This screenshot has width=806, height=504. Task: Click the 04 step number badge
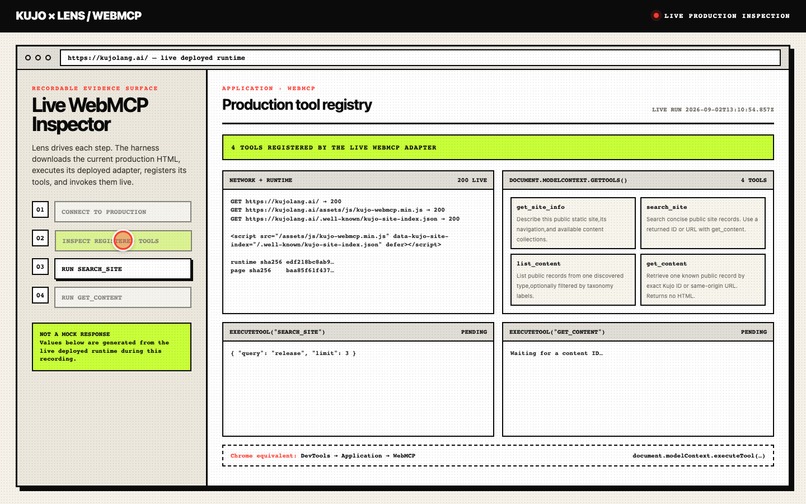[x=40, y=295]
